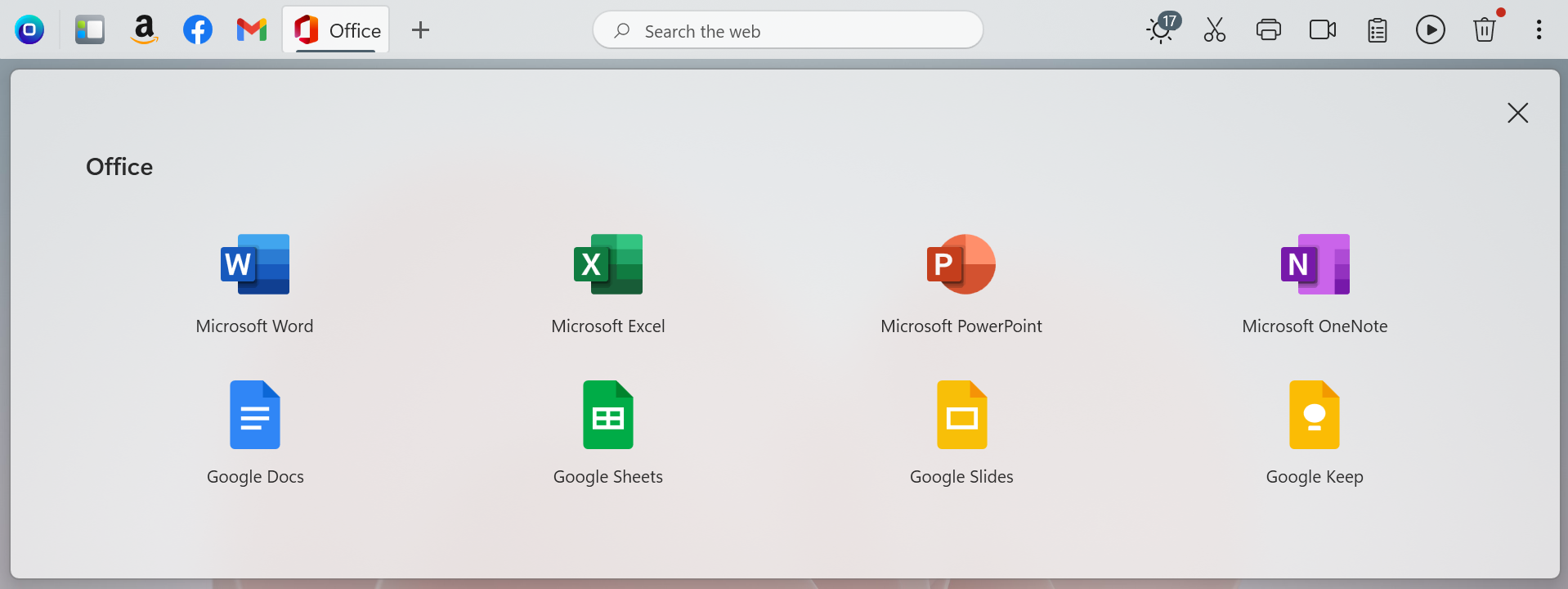Open Microsoft Word app icon
Image resolution: width=1568 pixels, height=589 pixels.
(x=255, y=264)
